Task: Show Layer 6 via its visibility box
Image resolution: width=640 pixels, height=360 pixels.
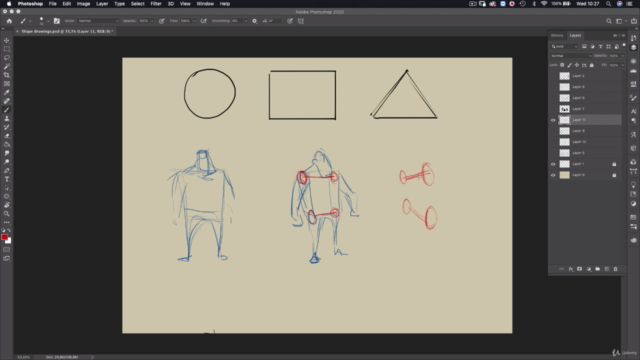Action: coord(553,98)
